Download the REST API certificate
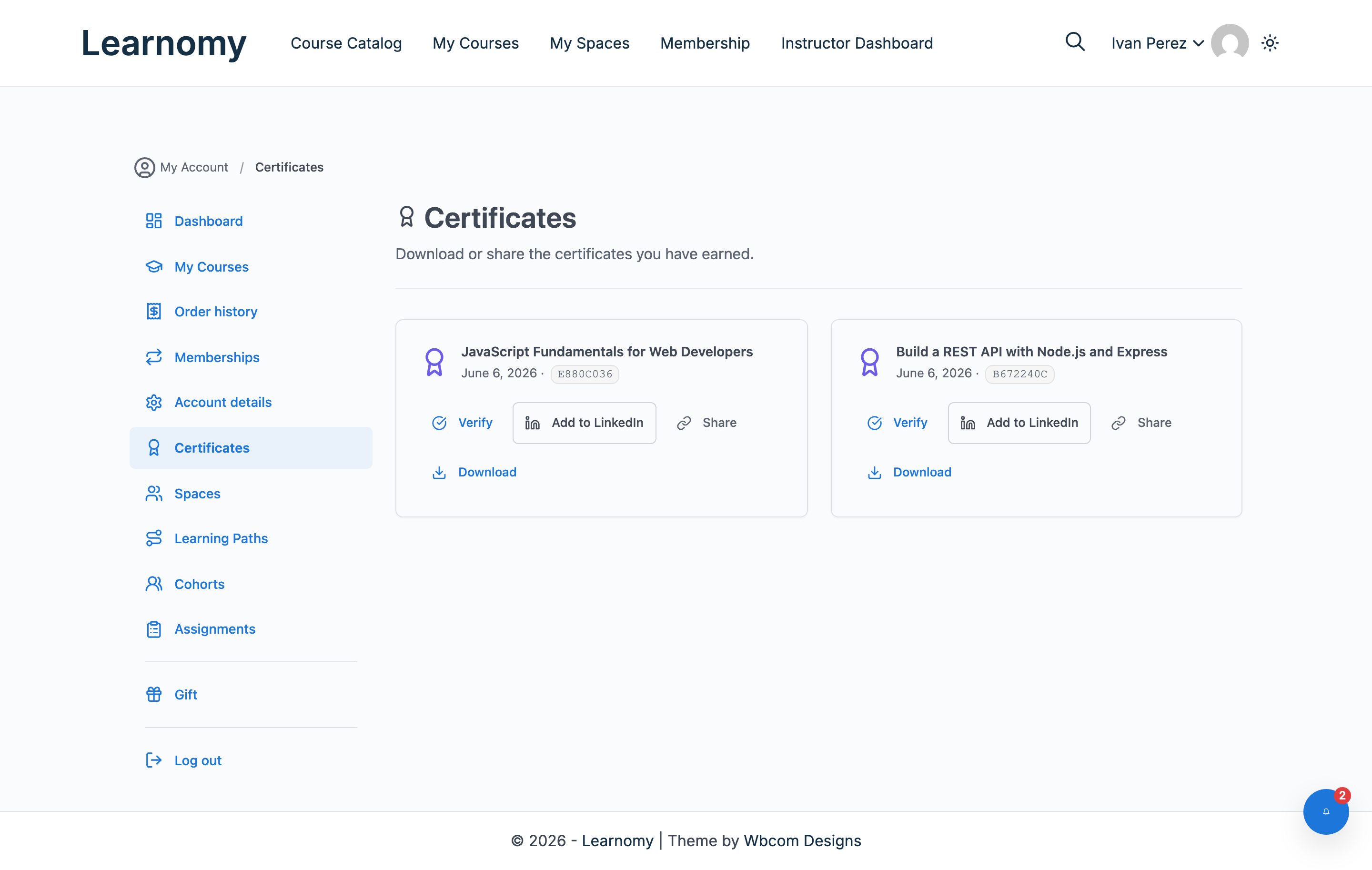Screen dimensions: 1372x870 pyautogui.click(x=909, y=472)
